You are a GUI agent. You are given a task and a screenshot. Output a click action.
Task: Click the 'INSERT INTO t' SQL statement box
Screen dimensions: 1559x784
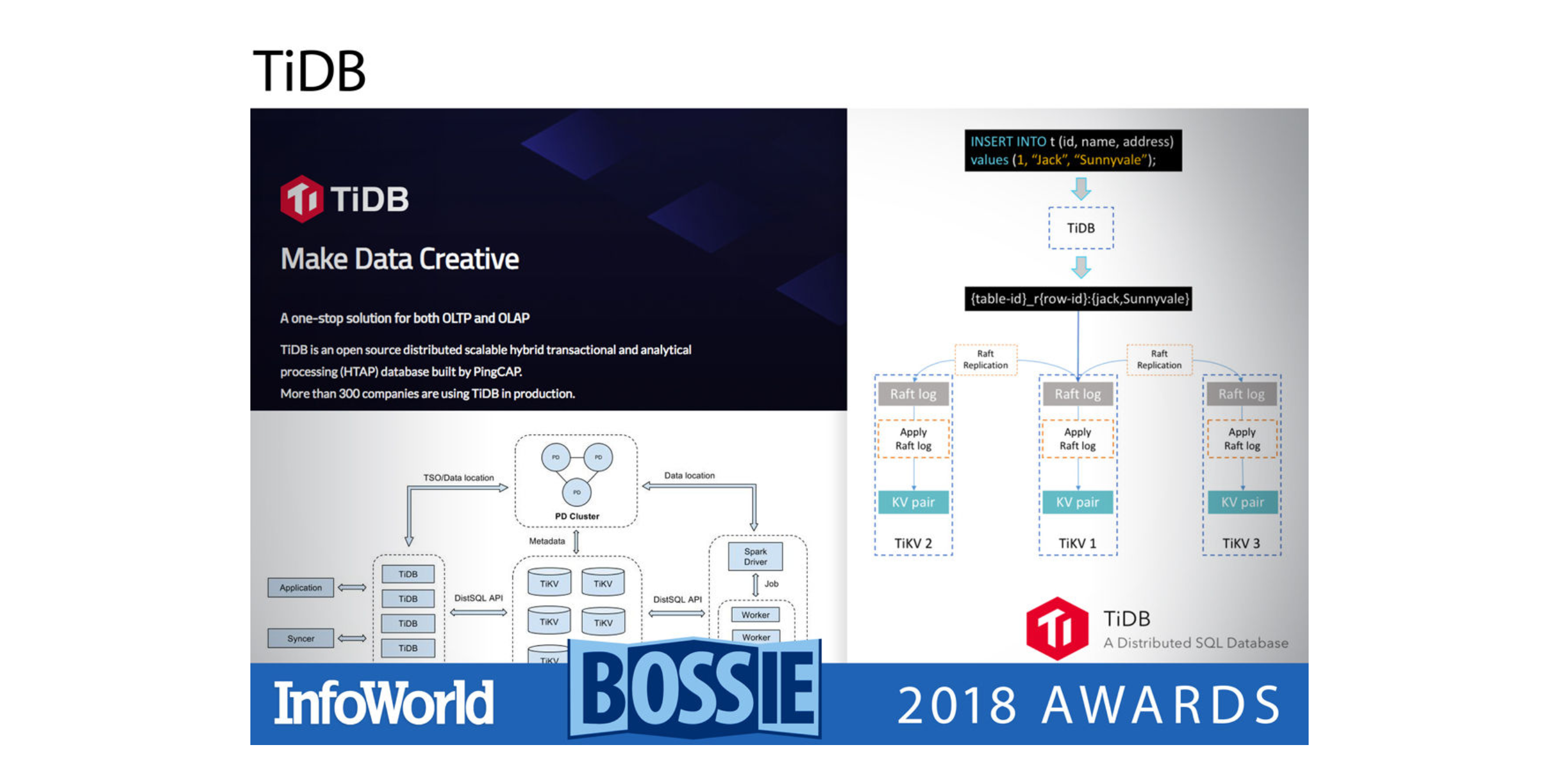tap(1072, 151)
